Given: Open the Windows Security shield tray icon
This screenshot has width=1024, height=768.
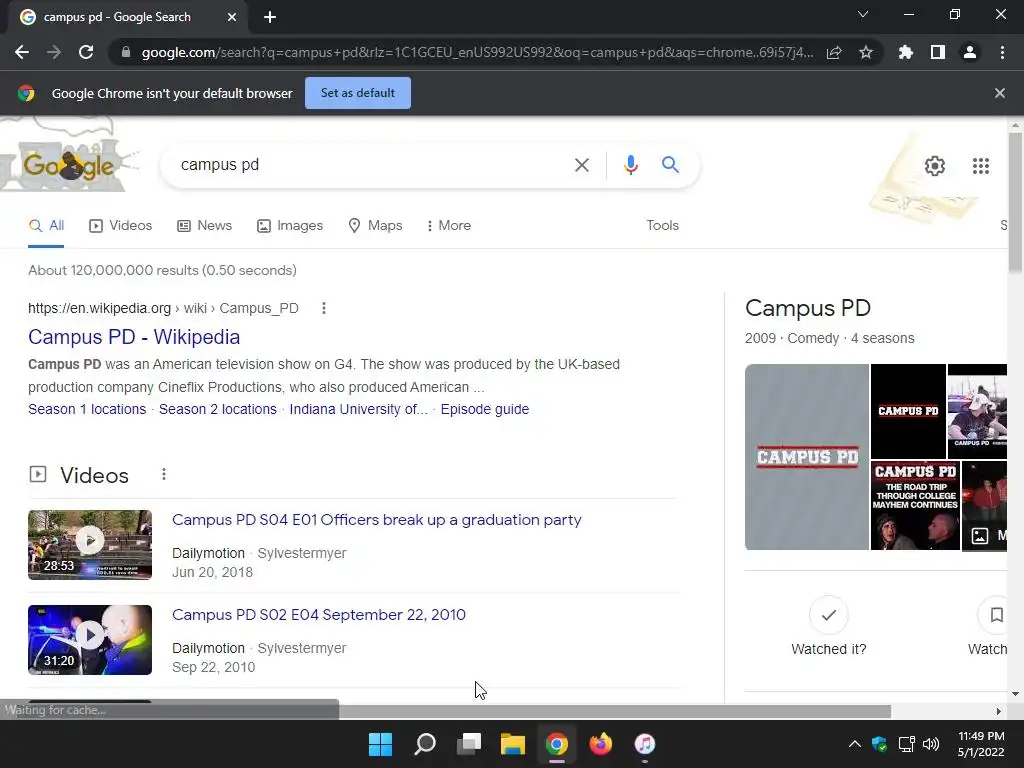Looking at the screenshot, I should coord(880,744).
